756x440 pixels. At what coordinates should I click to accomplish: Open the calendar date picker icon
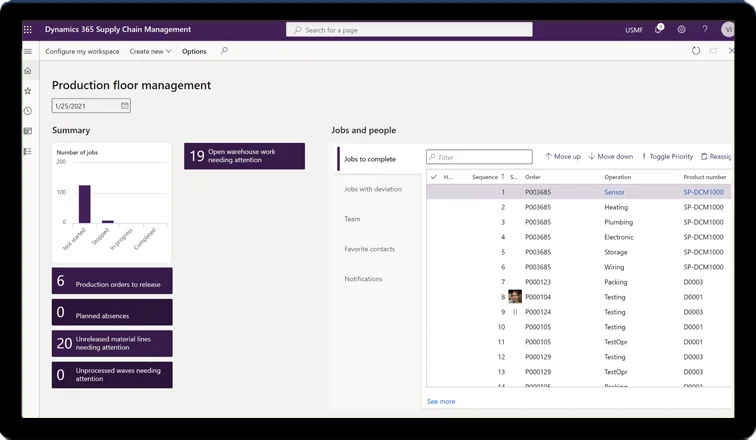coord(125,105)
